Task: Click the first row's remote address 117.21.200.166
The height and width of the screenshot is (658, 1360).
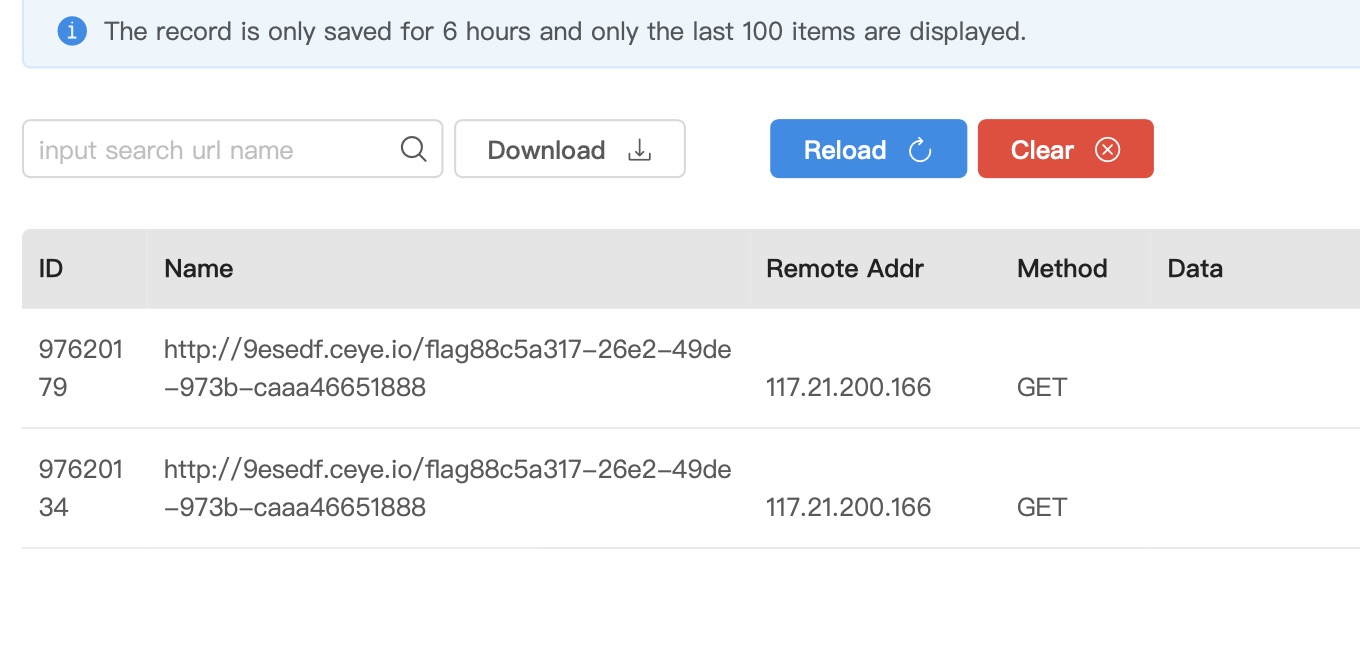Action: [x=848, y=387]
